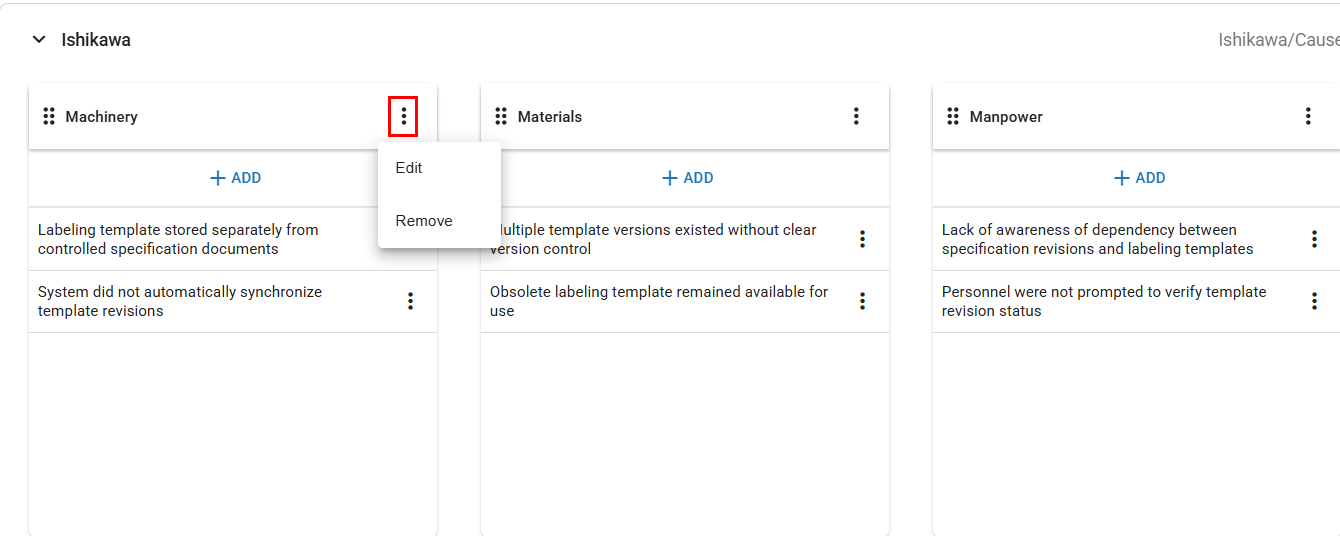Click the Ishikawa/Cause label at top right
The height and width of the screenshot is (536, 1340).
point(1278,40)
